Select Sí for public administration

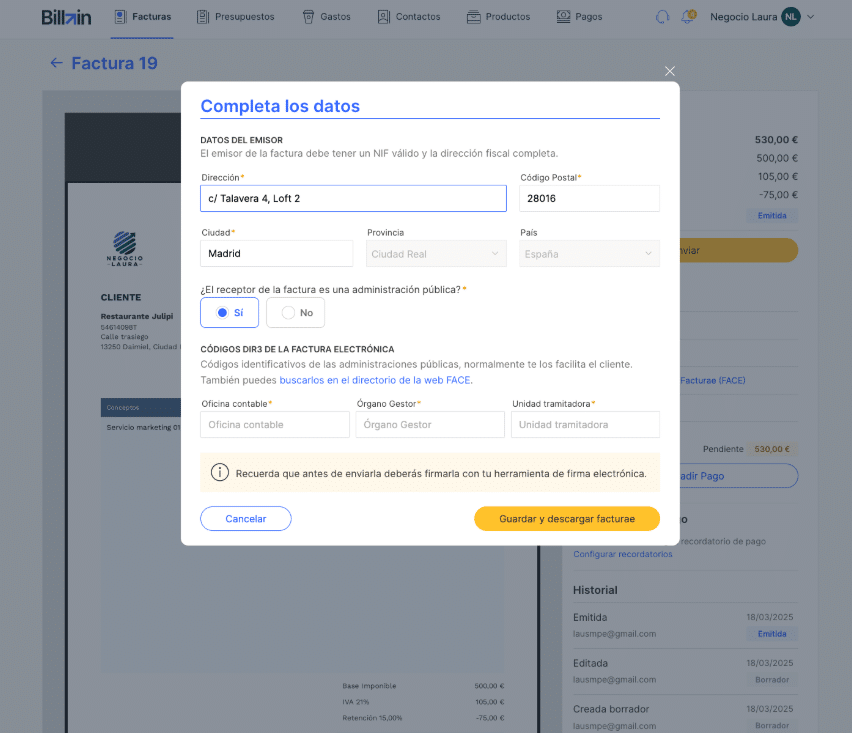[229, 313]
